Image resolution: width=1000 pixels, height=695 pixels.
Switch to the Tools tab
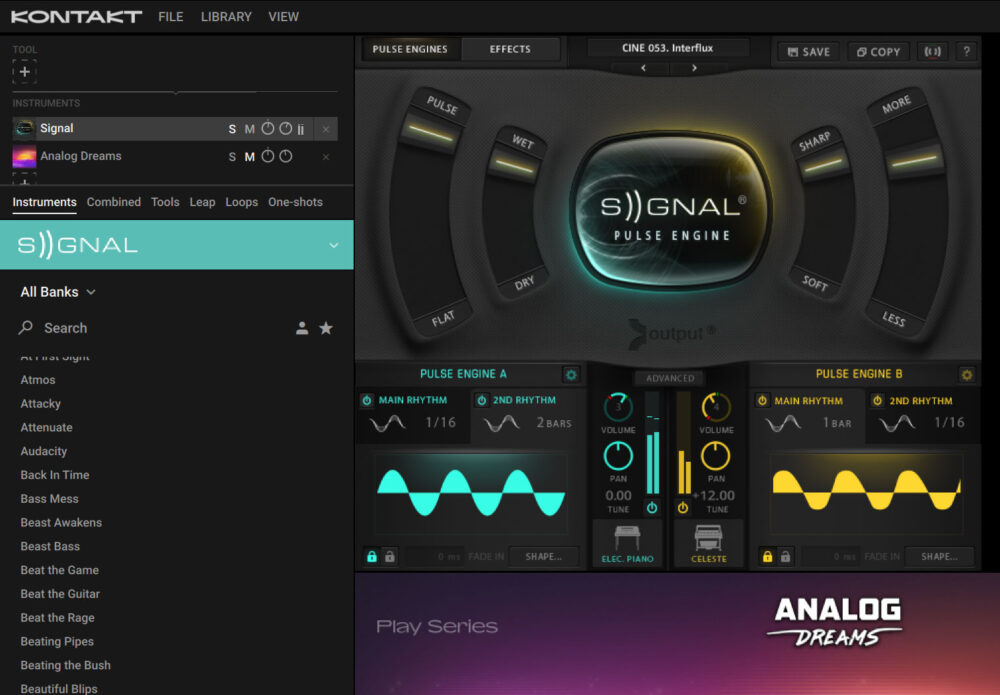165,202
